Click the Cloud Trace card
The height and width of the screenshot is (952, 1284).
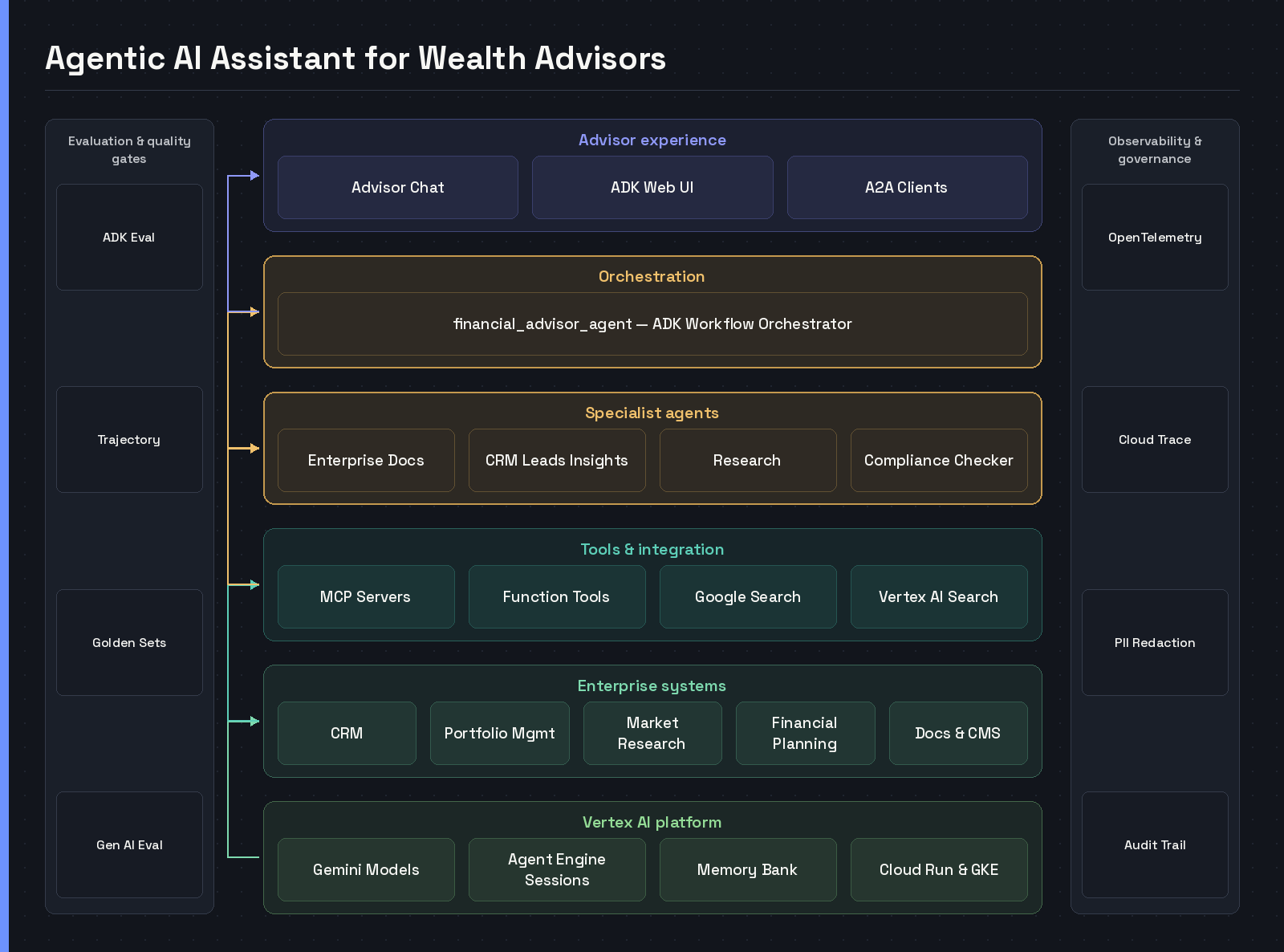[1155, 439]
